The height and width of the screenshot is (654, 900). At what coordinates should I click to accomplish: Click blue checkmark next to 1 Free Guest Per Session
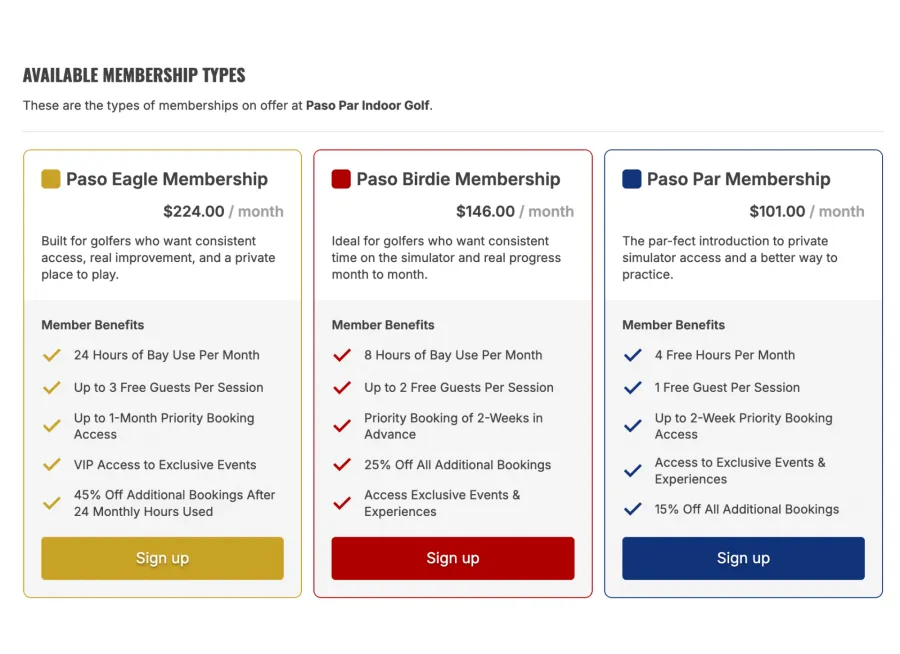click(x=633, y=388)
